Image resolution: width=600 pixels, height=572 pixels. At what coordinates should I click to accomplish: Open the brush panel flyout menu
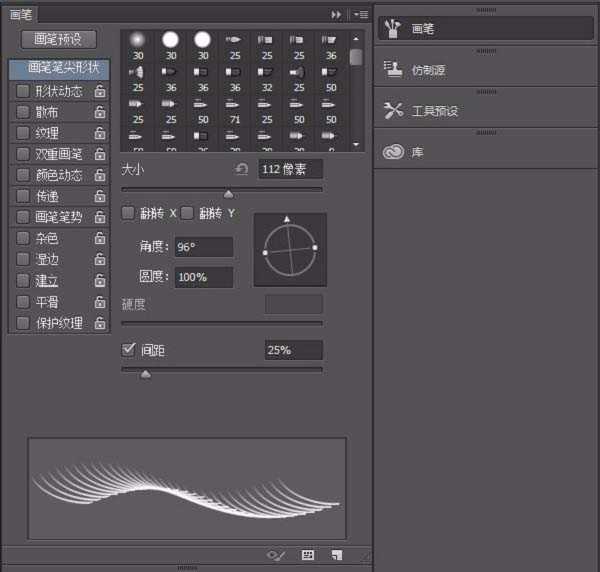pos(360,15)
